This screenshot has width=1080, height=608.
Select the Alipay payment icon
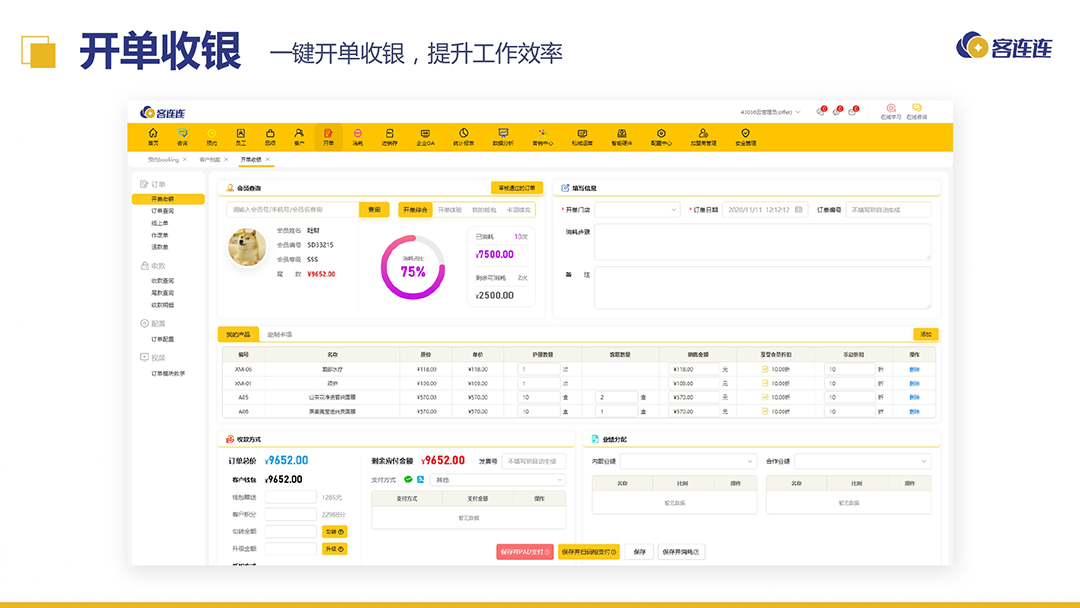pyautogui.click(x=421, y=479)
